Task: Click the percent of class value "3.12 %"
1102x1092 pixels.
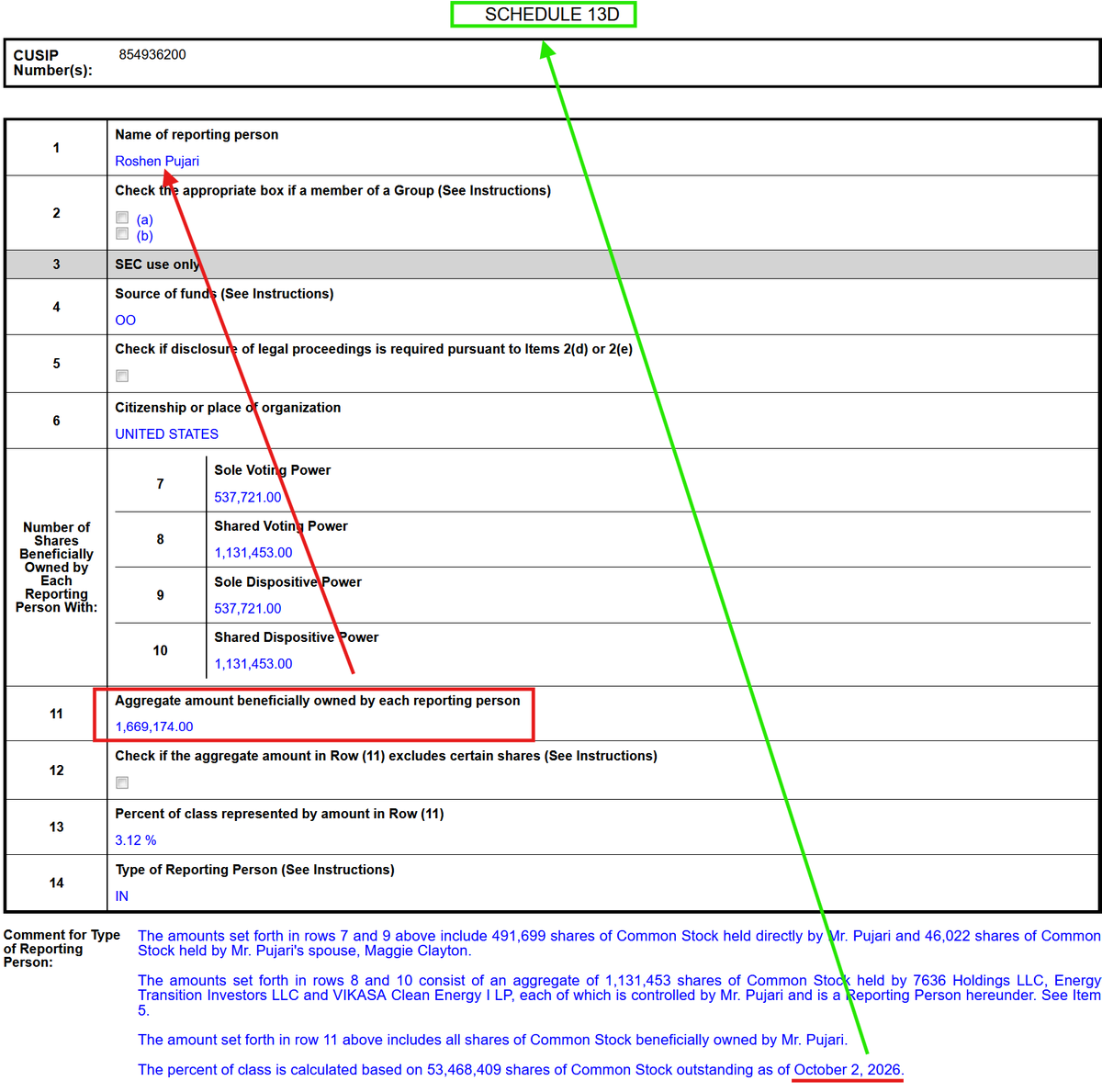Action: pos(136,840)
